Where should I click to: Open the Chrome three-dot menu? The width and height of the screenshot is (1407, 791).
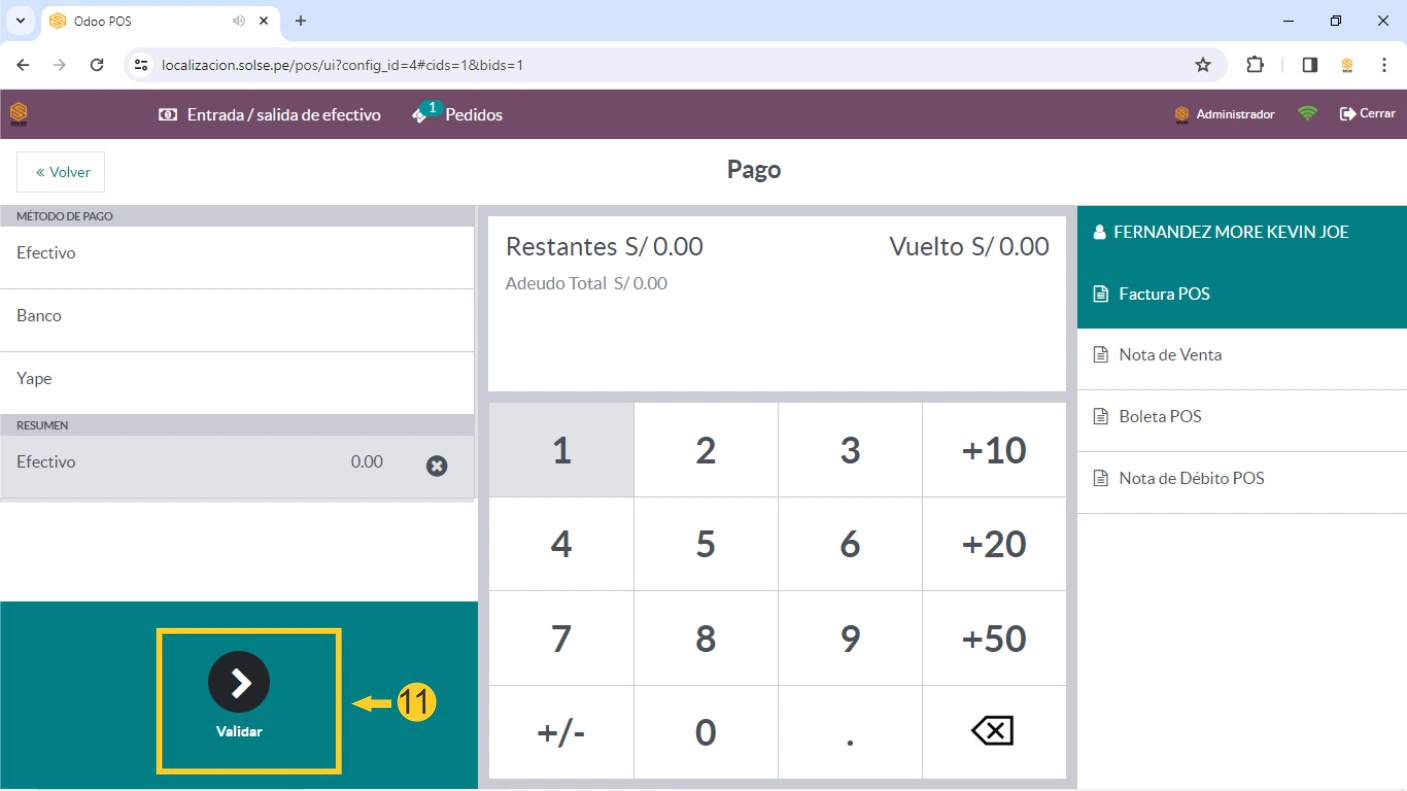(x=1384, y=65)
